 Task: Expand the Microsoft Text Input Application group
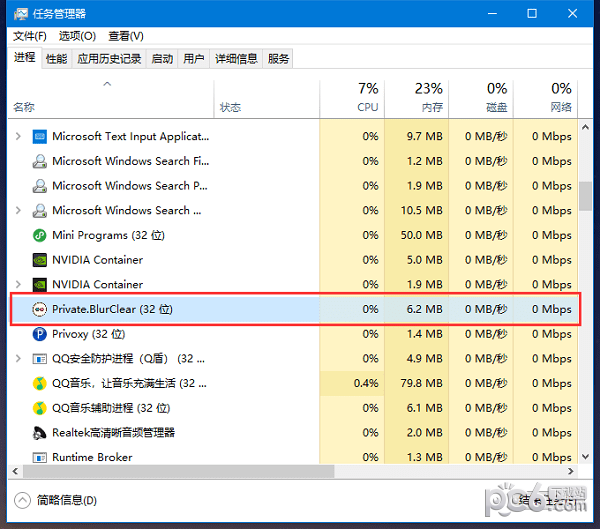click(x=18, y=136)
